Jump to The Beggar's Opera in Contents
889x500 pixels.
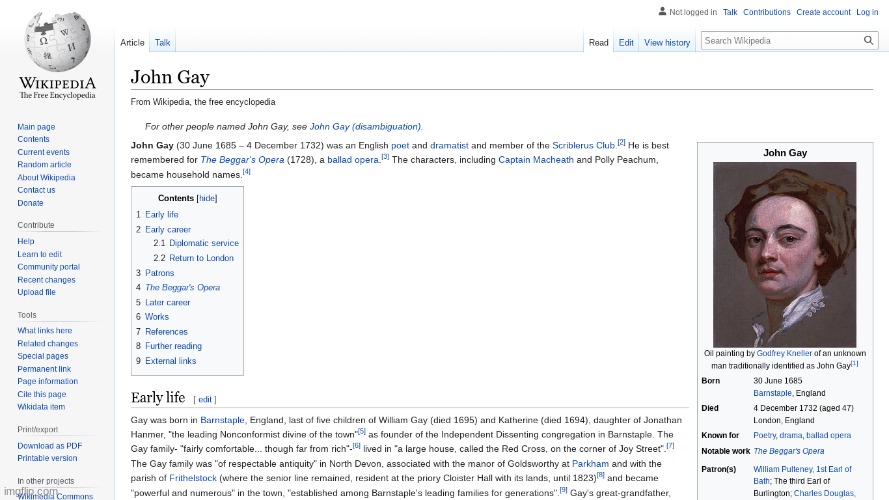(183, 287)
